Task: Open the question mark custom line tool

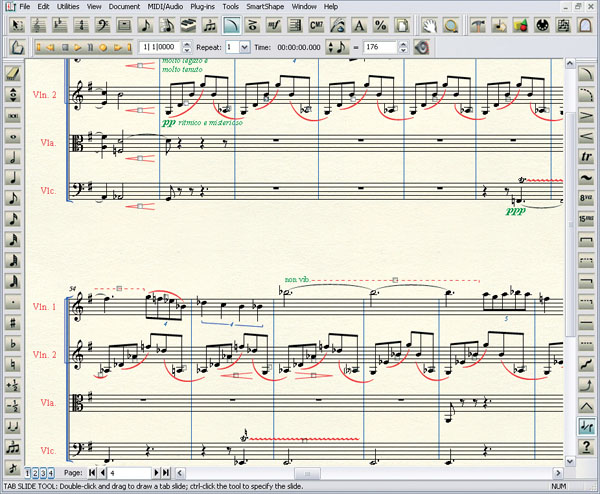Action: click(586, 447)
